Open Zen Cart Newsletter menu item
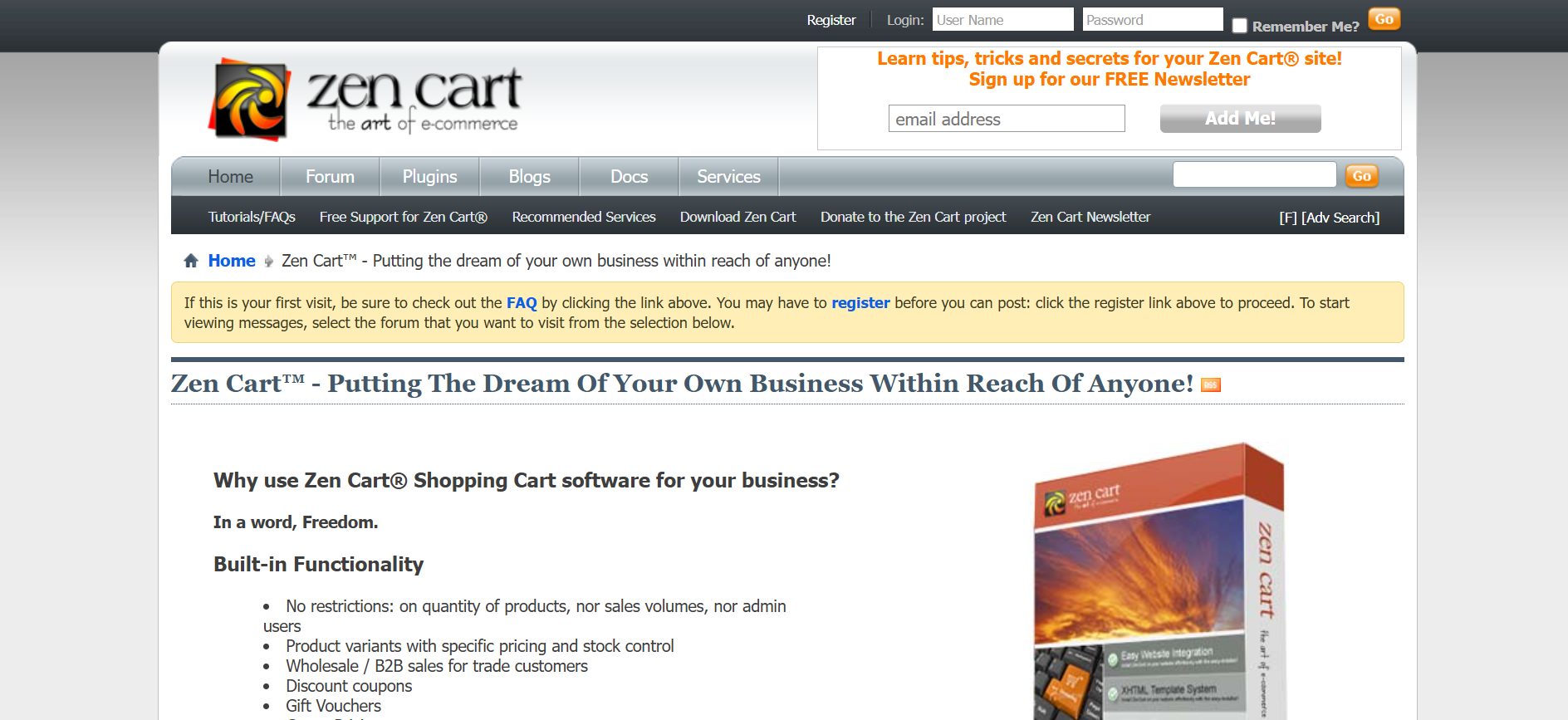 (1090, 217)
